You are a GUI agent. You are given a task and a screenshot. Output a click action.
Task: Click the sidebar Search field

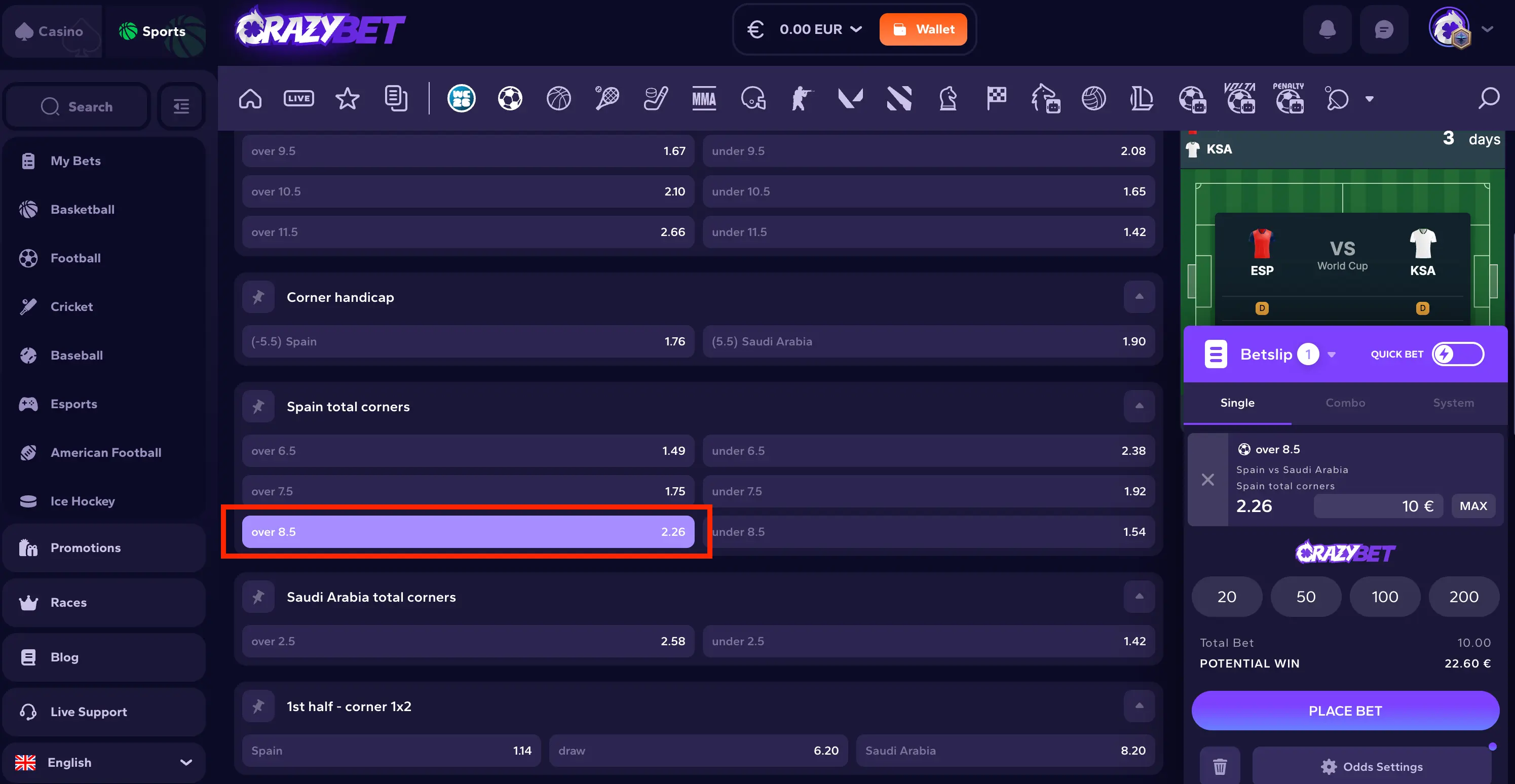tap(77, 106)
